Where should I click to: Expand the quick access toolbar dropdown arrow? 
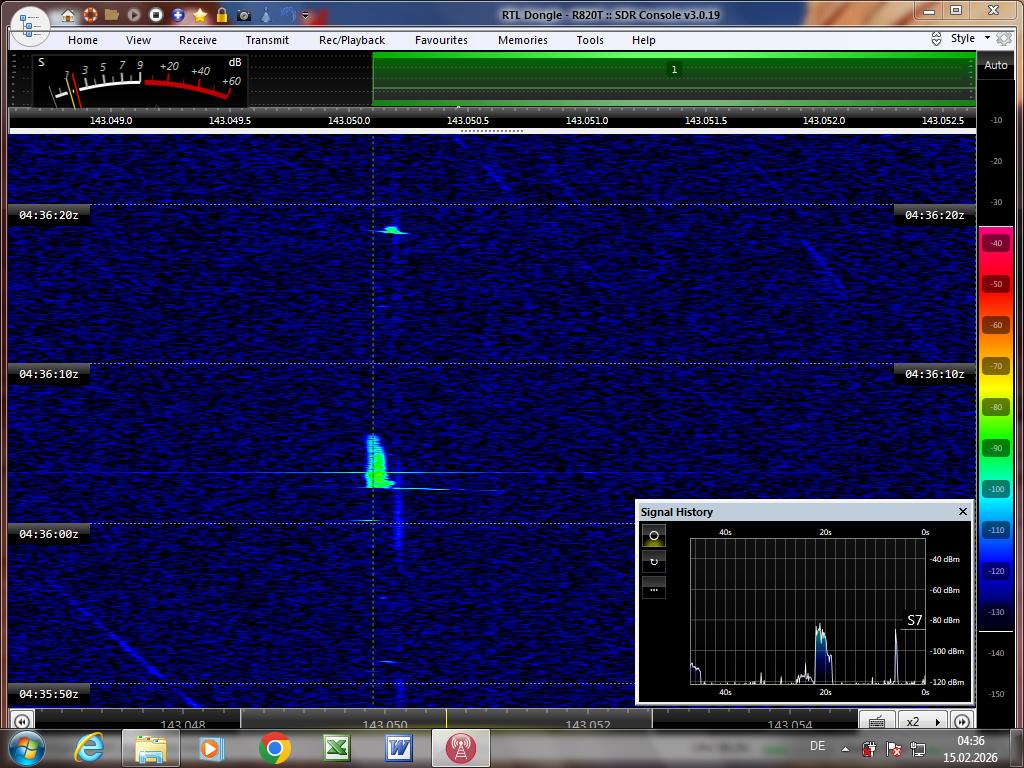pos(305,15)
